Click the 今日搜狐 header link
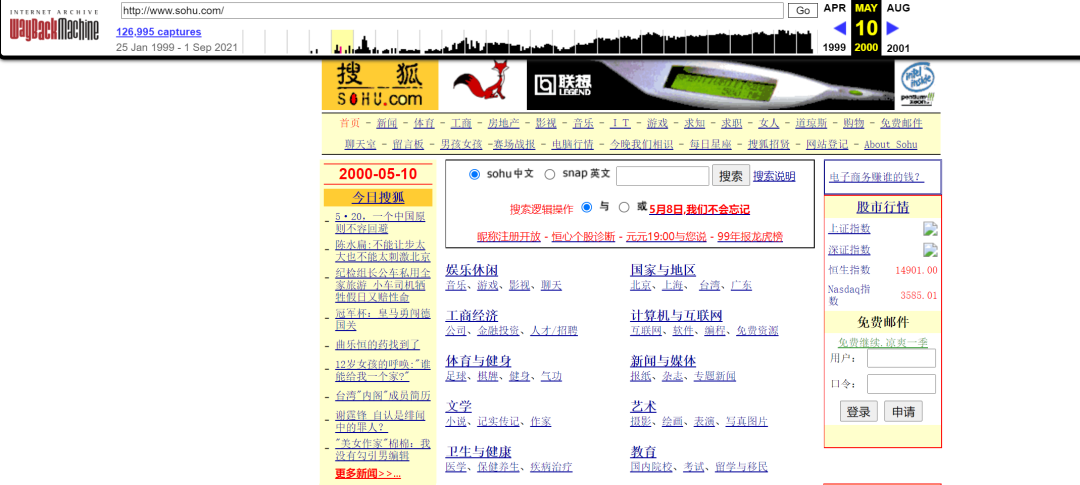The image size is (1080, 485). pos(378,198)
